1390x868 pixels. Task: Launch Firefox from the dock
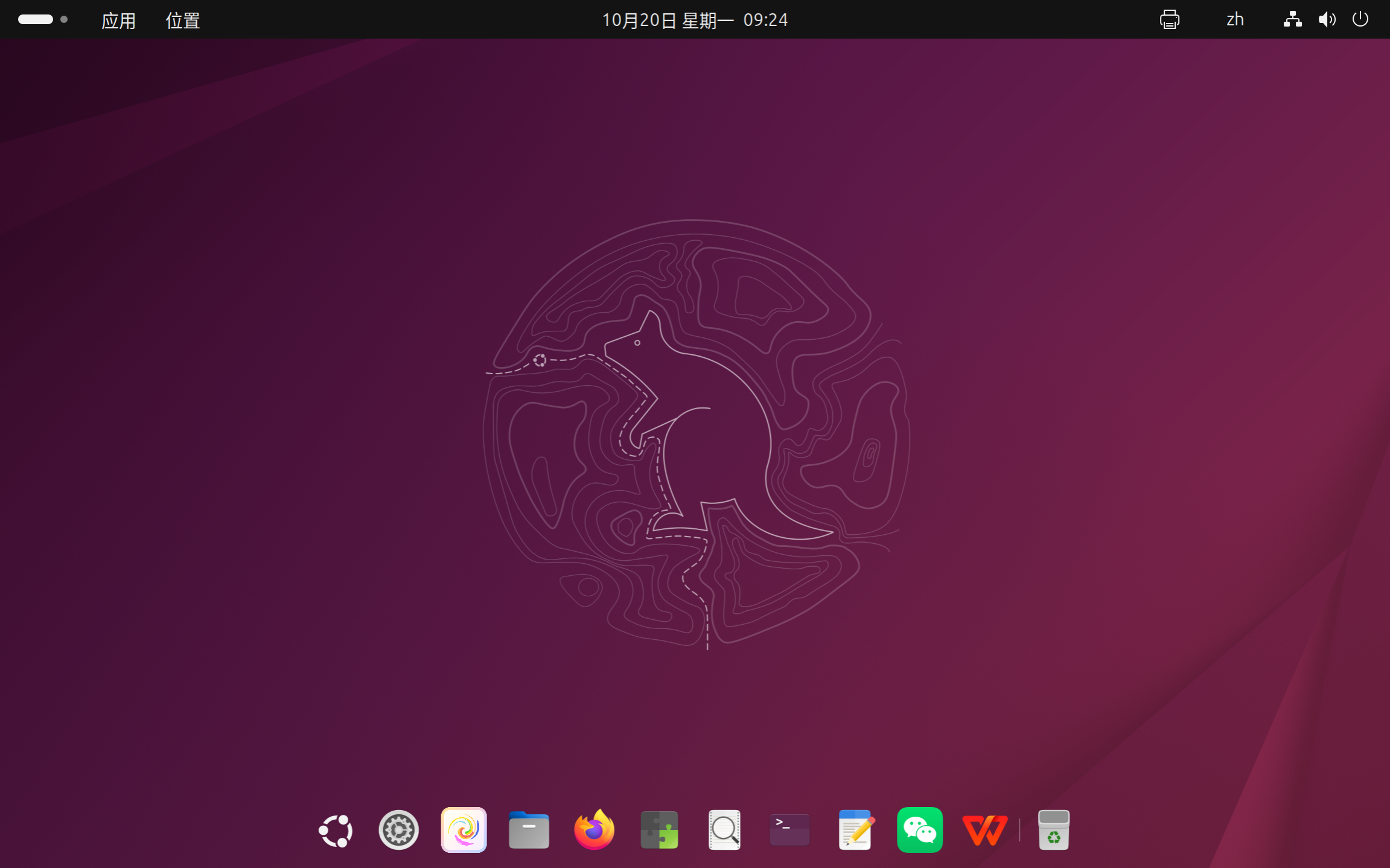tap(594, 829)
